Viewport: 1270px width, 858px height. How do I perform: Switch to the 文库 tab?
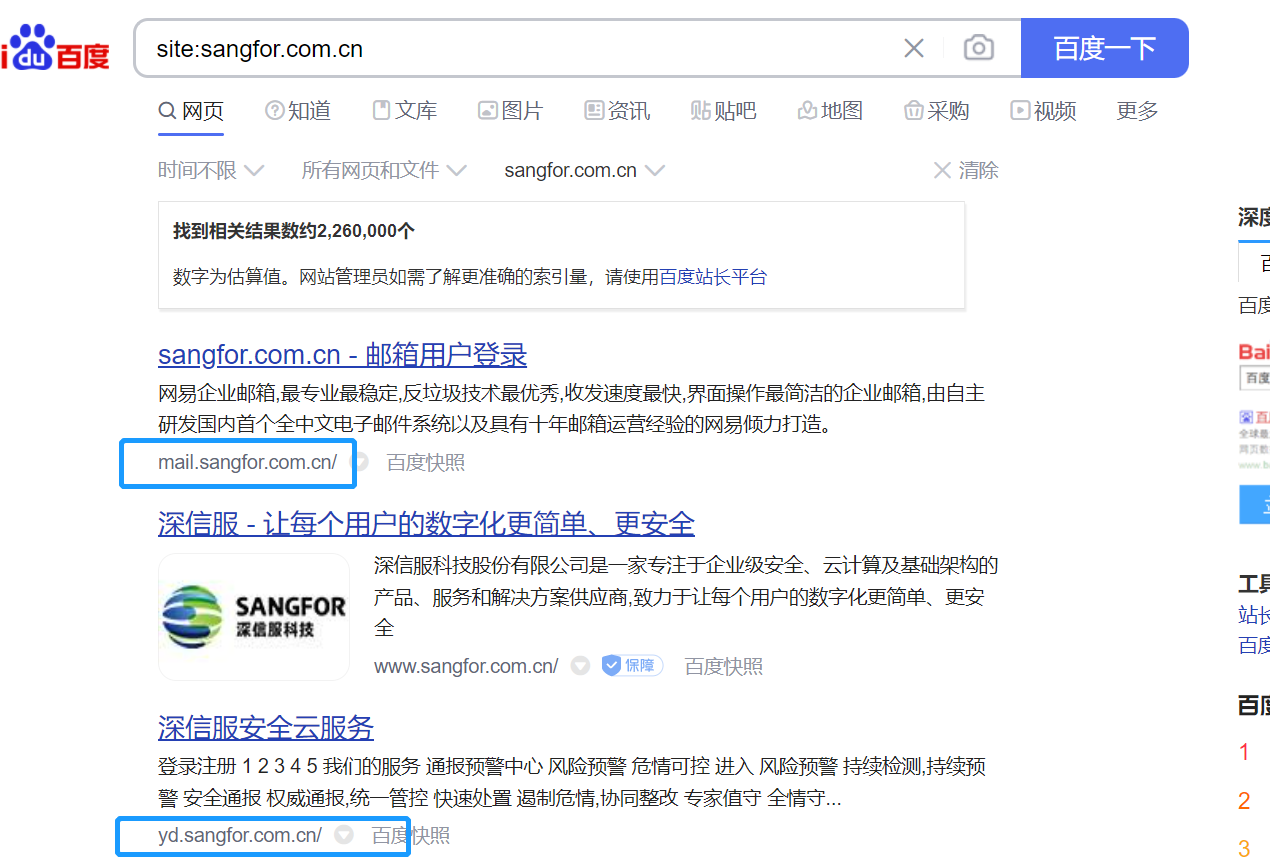404,111
